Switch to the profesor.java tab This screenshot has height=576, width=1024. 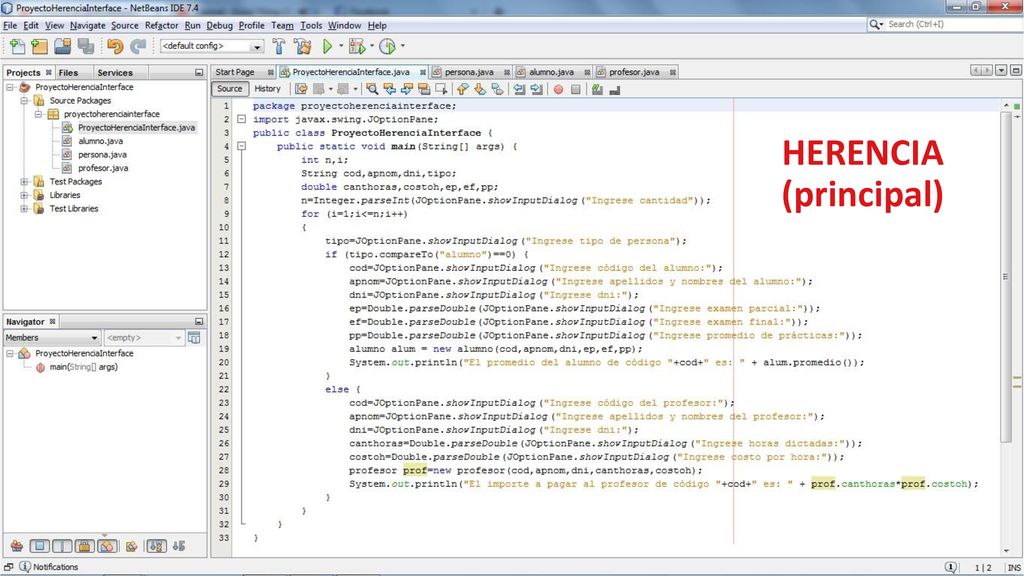click(634, 72)
